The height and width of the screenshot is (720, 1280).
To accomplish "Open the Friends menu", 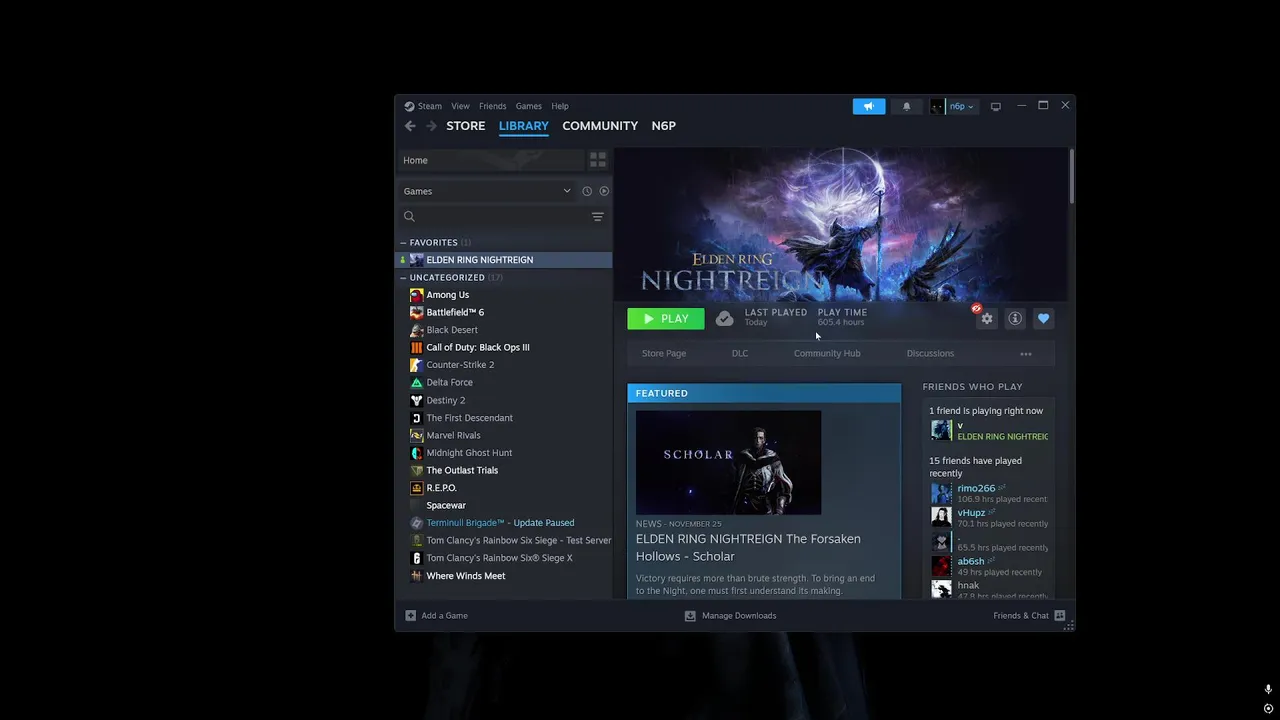I will (492, 106).
